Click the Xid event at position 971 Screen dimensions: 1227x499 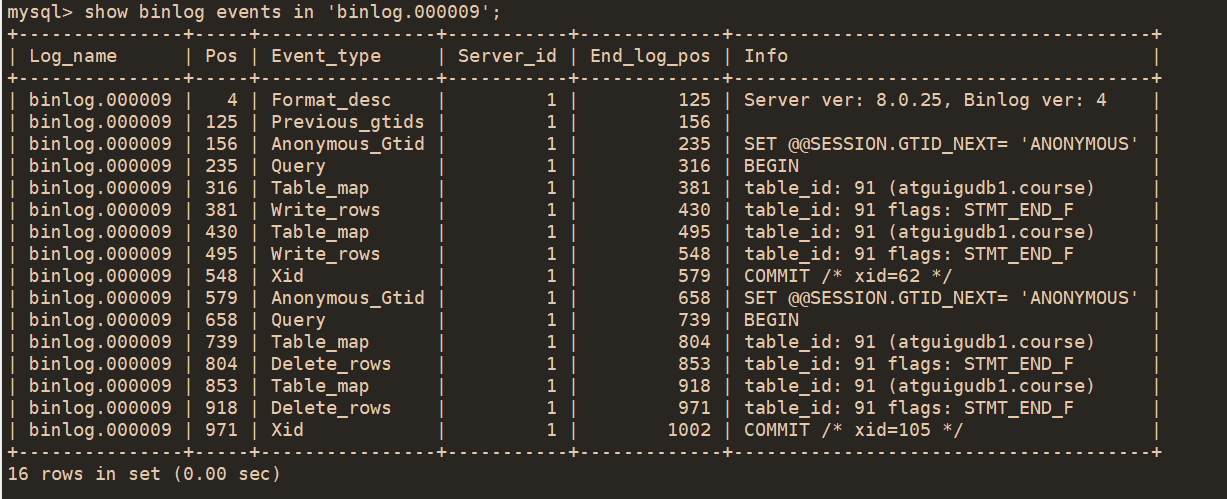tap(287, 430)
